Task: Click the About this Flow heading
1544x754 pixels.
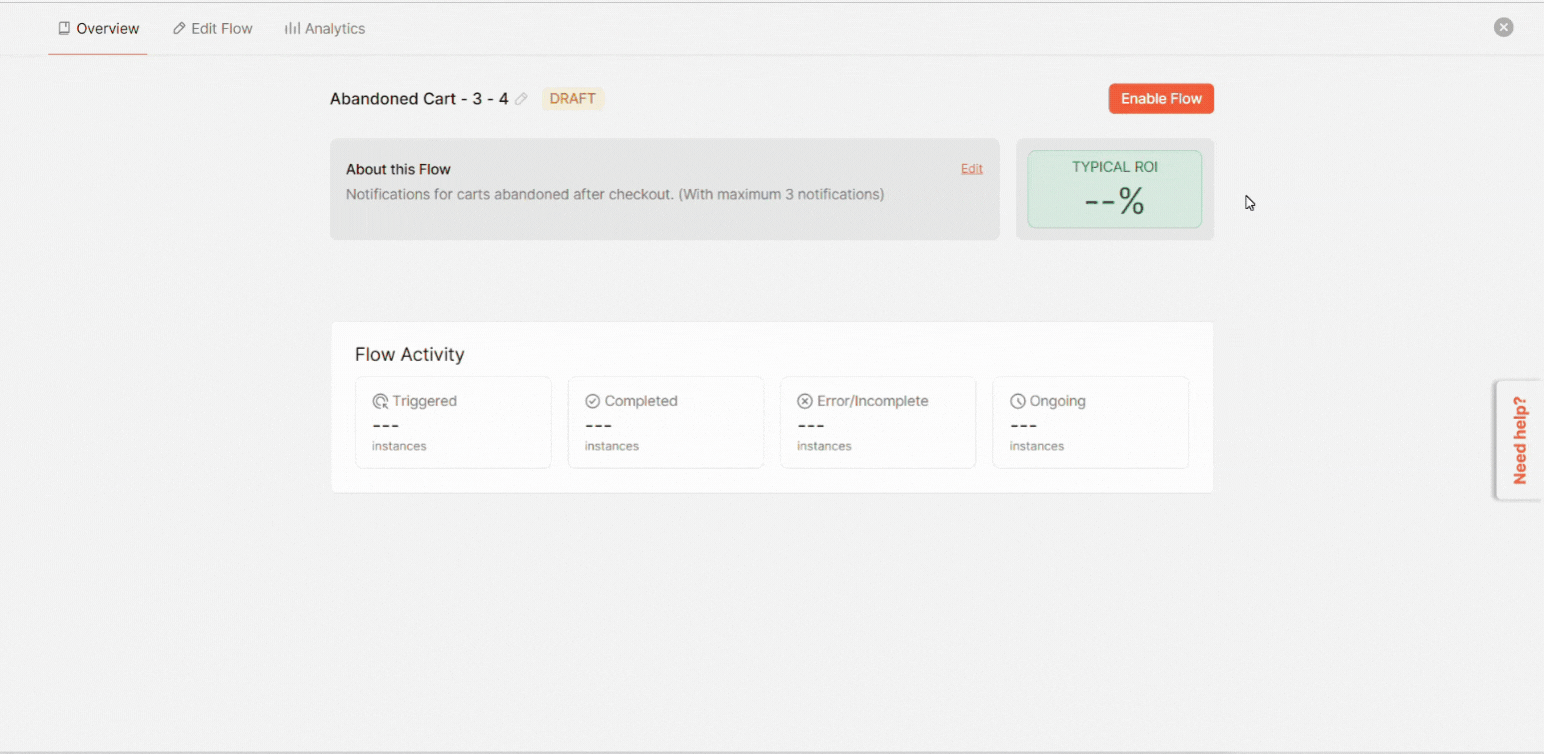Action: [398, 169]
